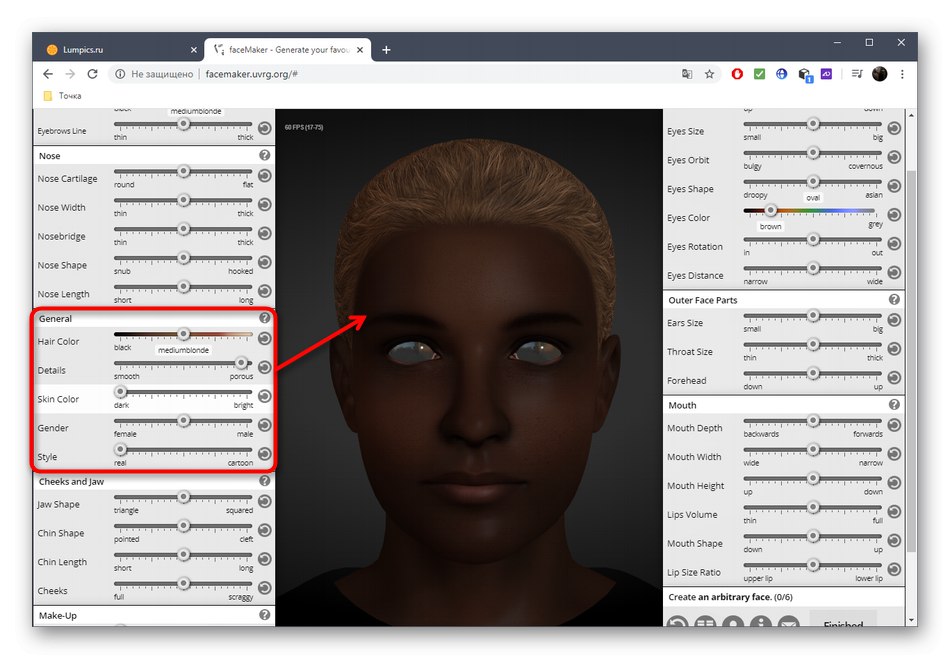Click the Style slider handle

(120, 450)
